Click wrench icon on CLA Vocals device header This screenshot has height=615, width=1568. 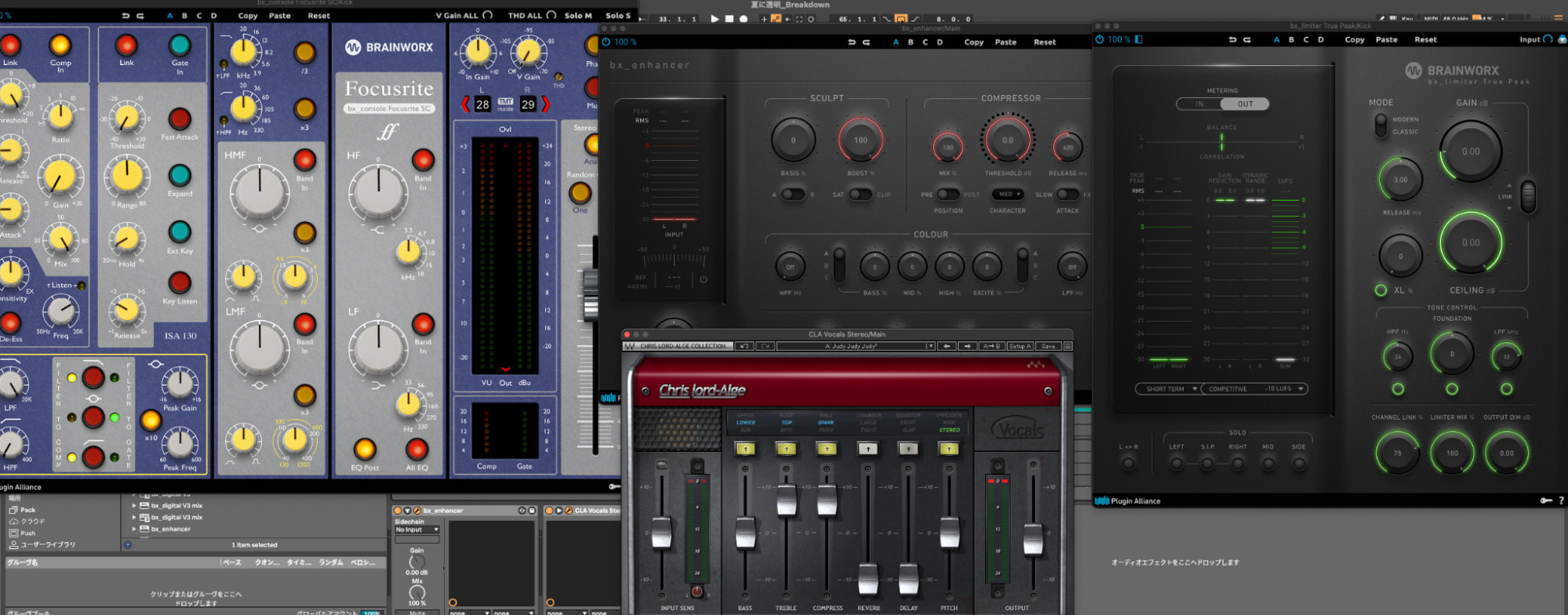569,511
